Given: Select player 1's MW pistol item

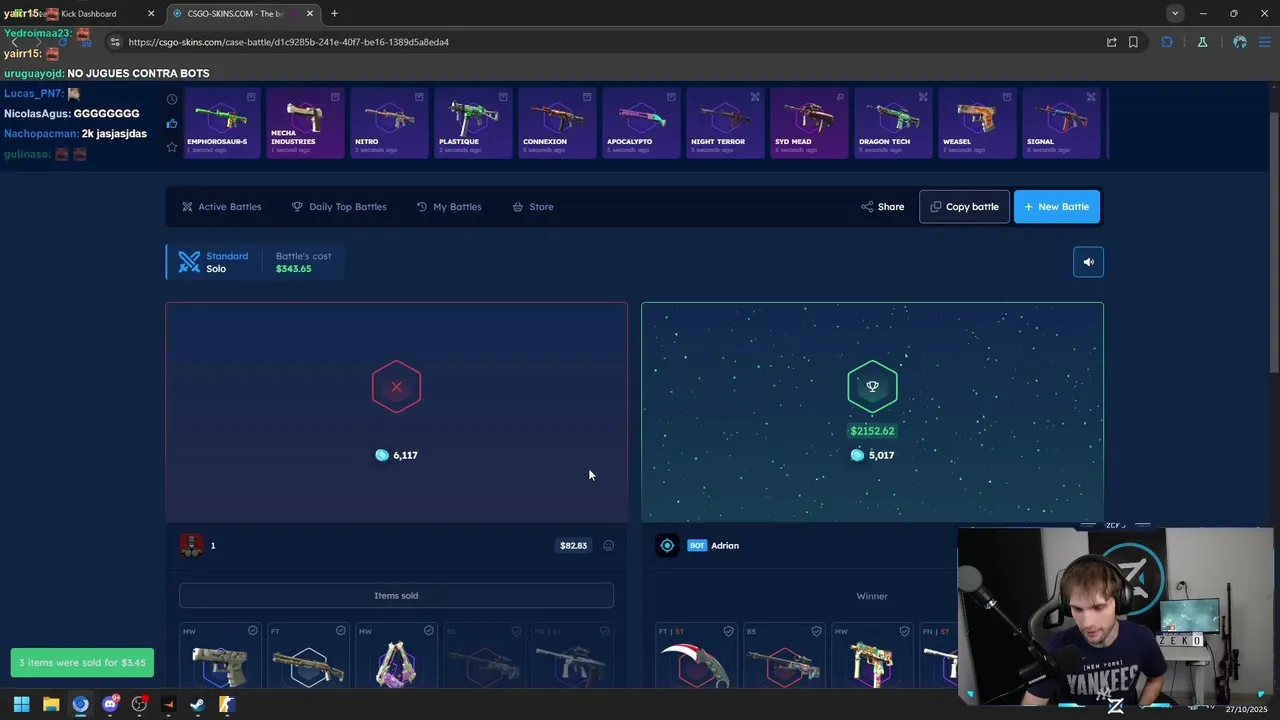Looking at the screenshot, I should [220, 657].
